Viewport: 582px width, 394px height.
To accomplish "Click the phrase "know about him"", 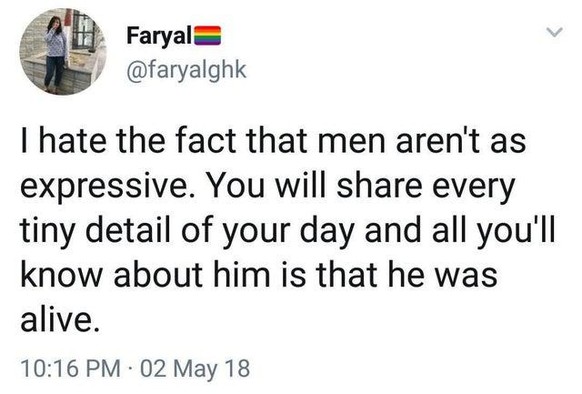I will 146,275.
